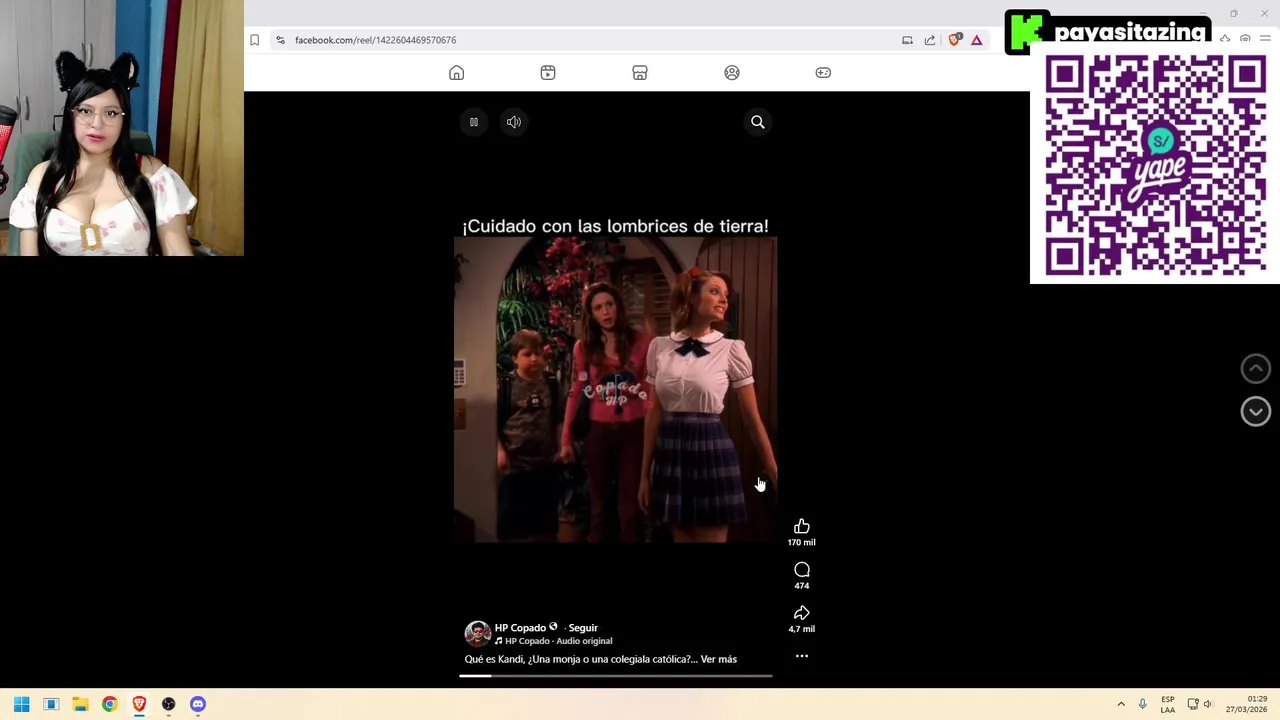Image resolution: width=1280 pixels, height=720 pixels.
Task: Expand caption with Ver más
Action: [719, 659]
